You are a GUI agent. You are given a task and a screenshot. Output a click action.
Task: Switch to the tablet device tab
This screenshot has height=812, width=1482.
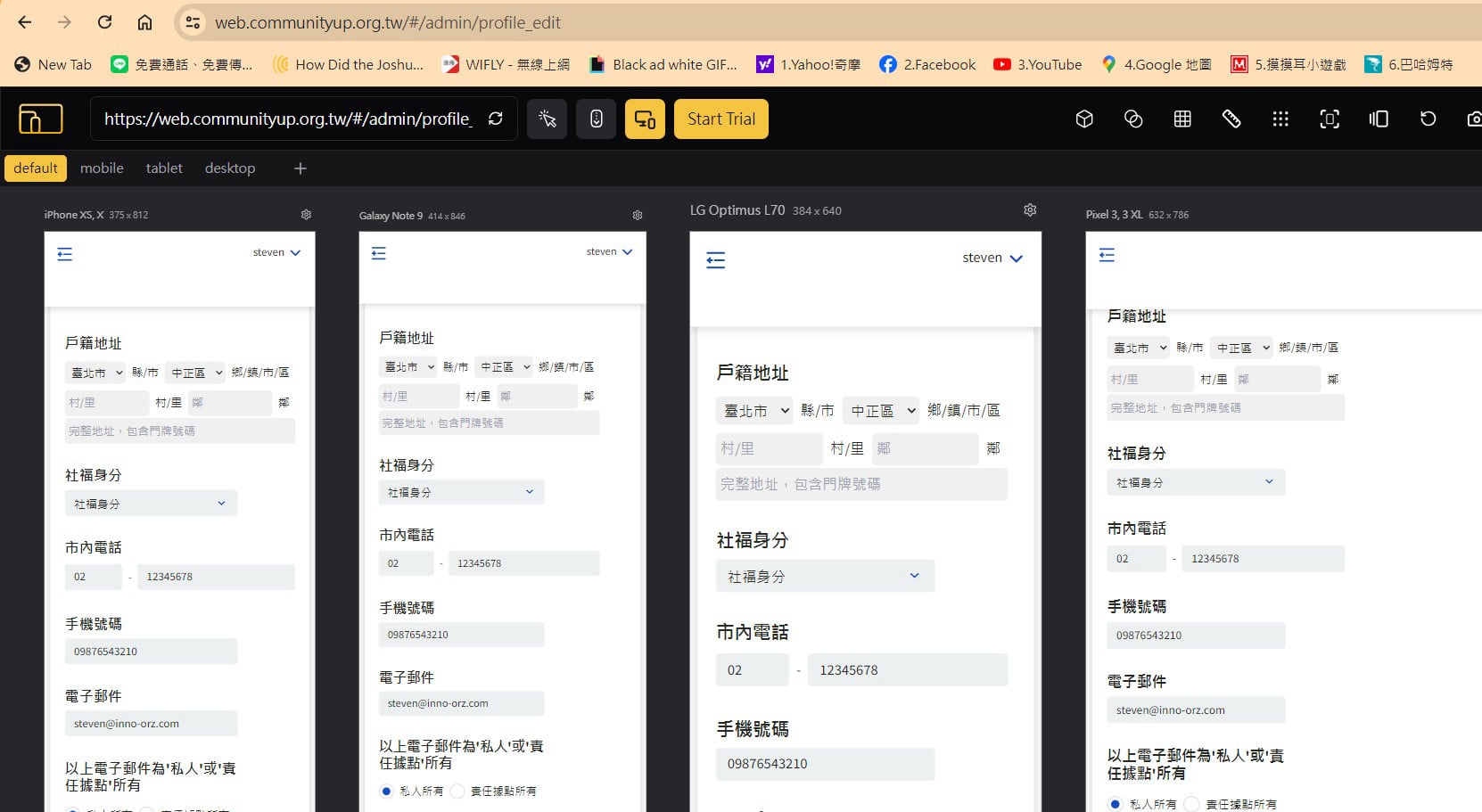164,168
